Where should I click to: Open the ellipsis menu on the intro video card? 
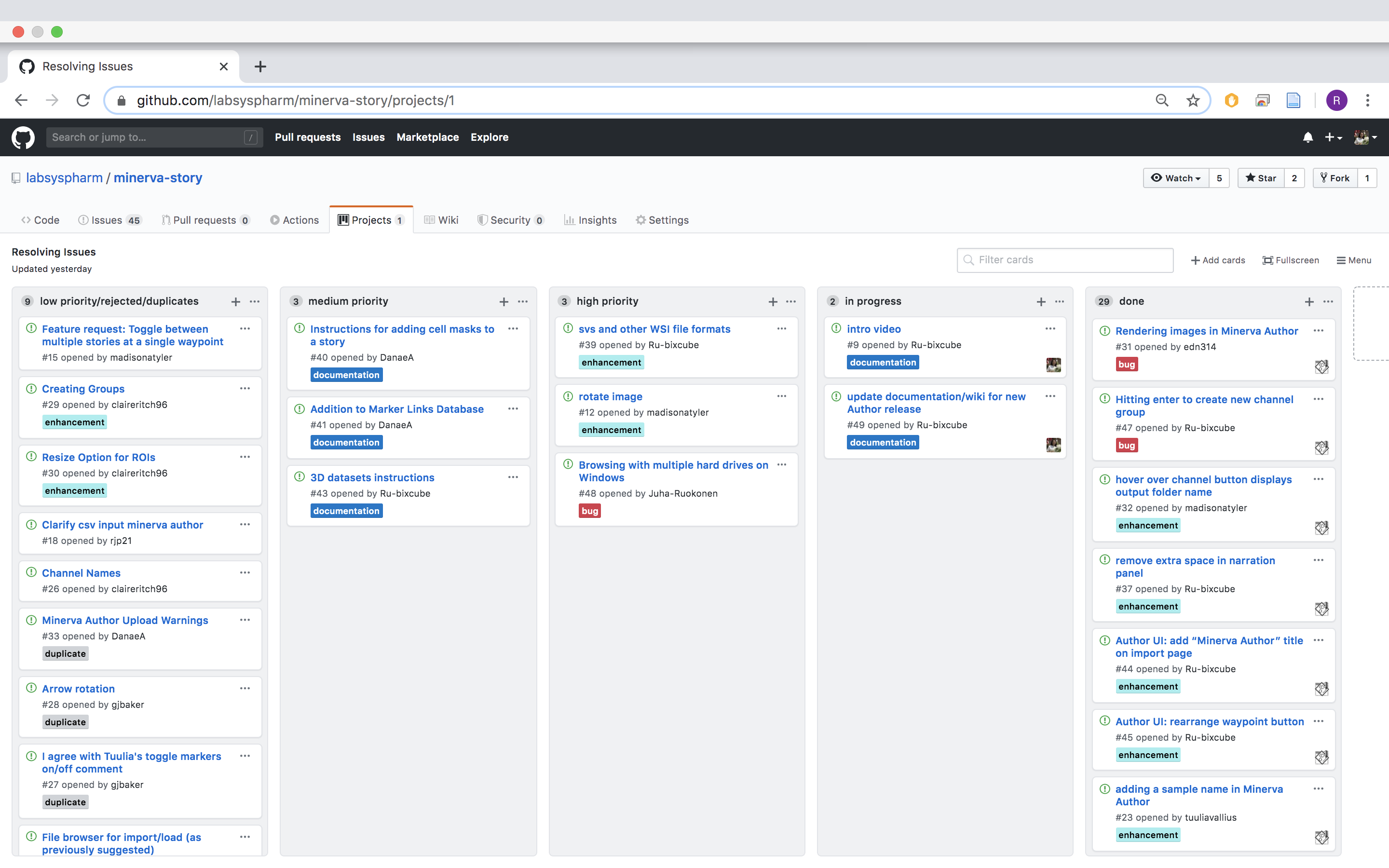point(1050,329)
